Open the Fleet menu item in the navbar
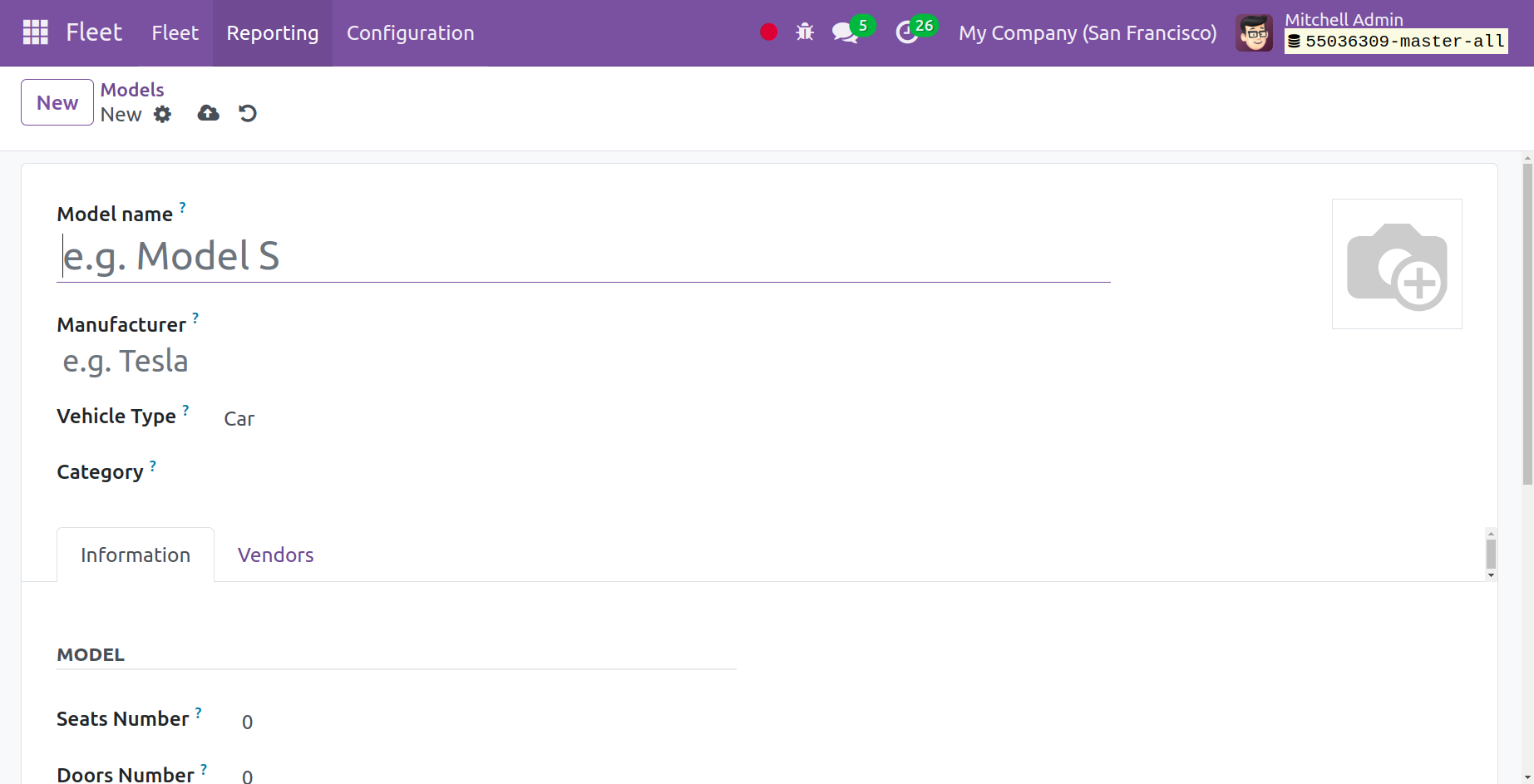The image size is (1534, 784). (175, 33)
